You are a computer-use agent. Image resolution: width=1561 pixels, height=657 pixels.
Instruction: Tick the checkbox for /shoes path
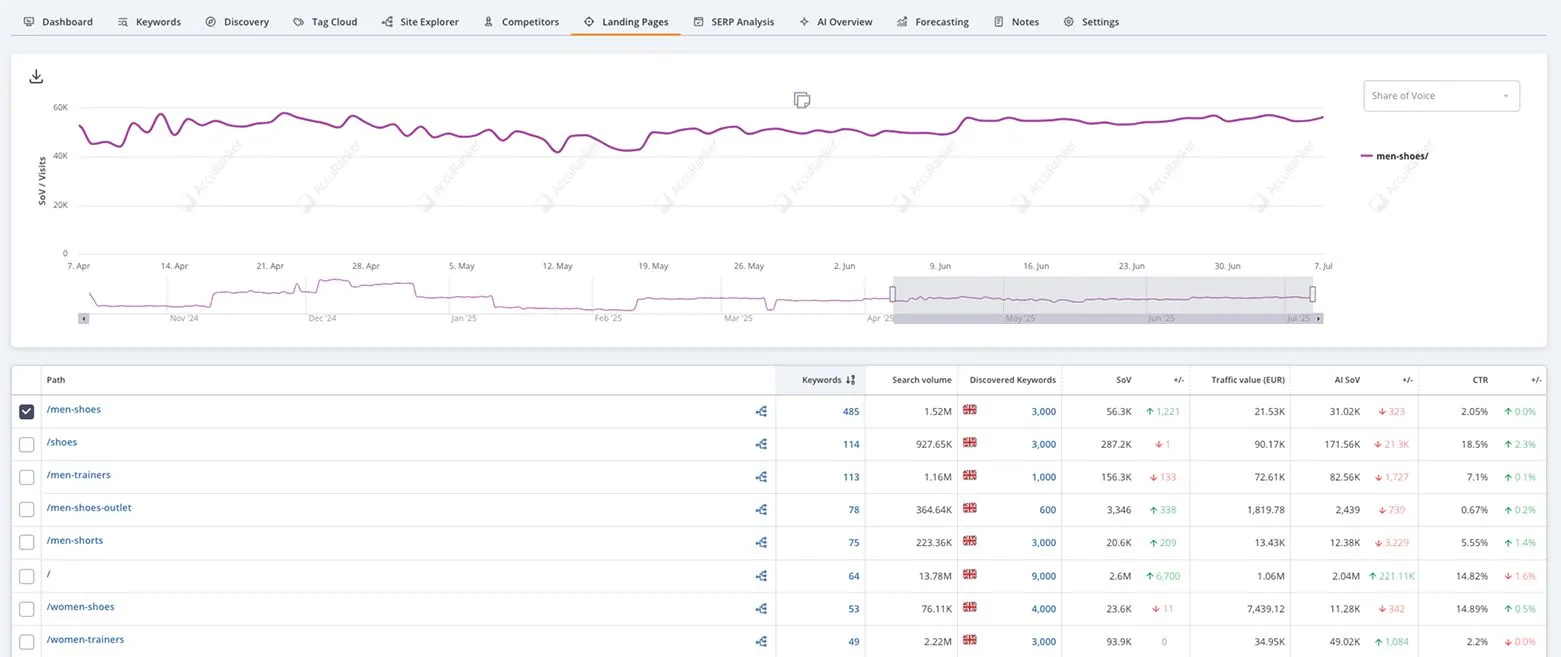pyautogui.click(x=27, y=445)
